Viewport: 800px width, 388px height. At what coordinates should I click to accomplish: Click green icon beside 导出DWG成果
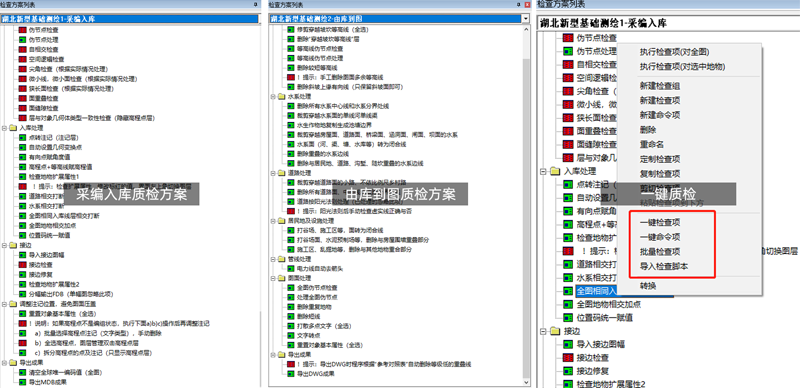click(290, 374)
